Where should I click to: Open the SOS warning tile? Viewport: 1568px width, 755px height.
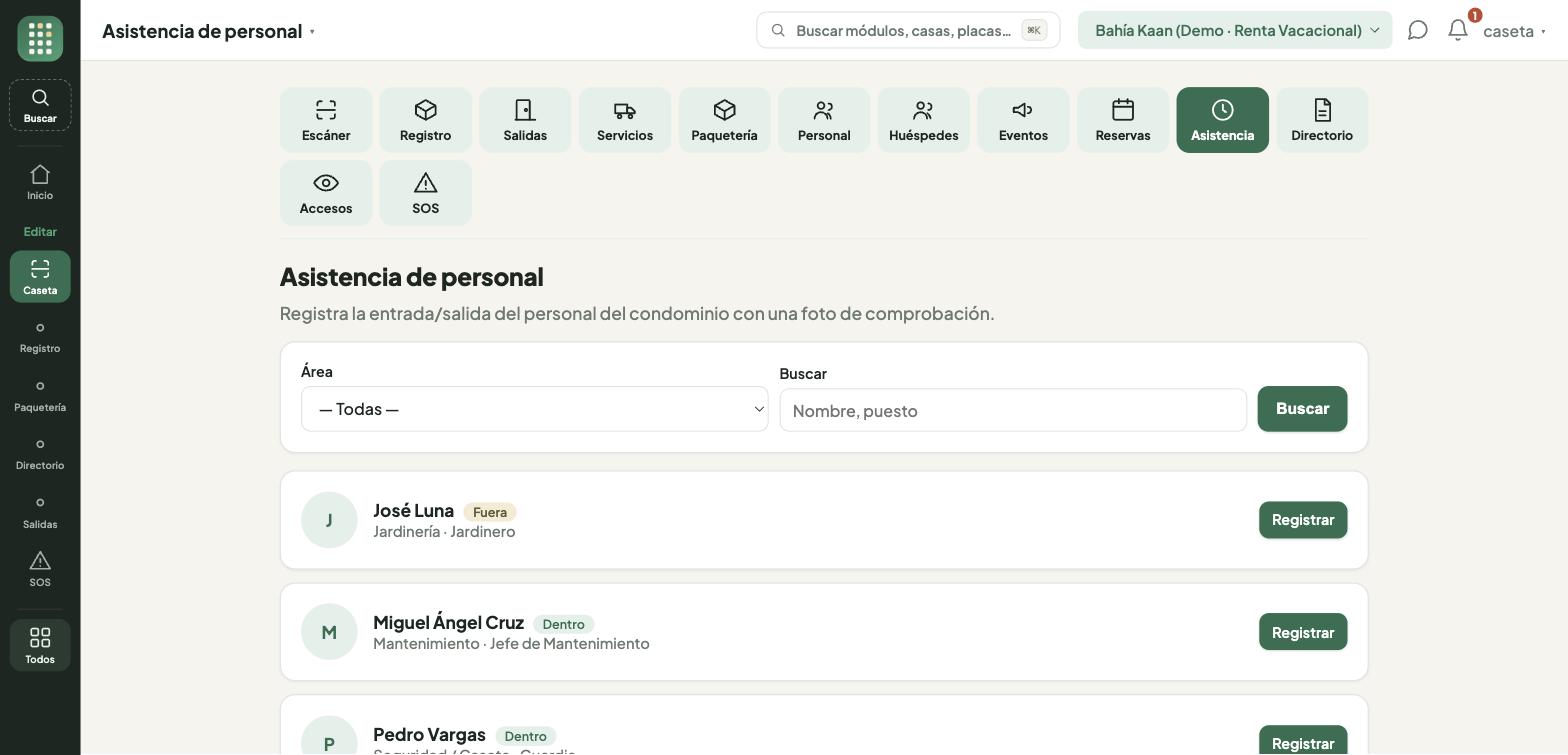point(425,193)
